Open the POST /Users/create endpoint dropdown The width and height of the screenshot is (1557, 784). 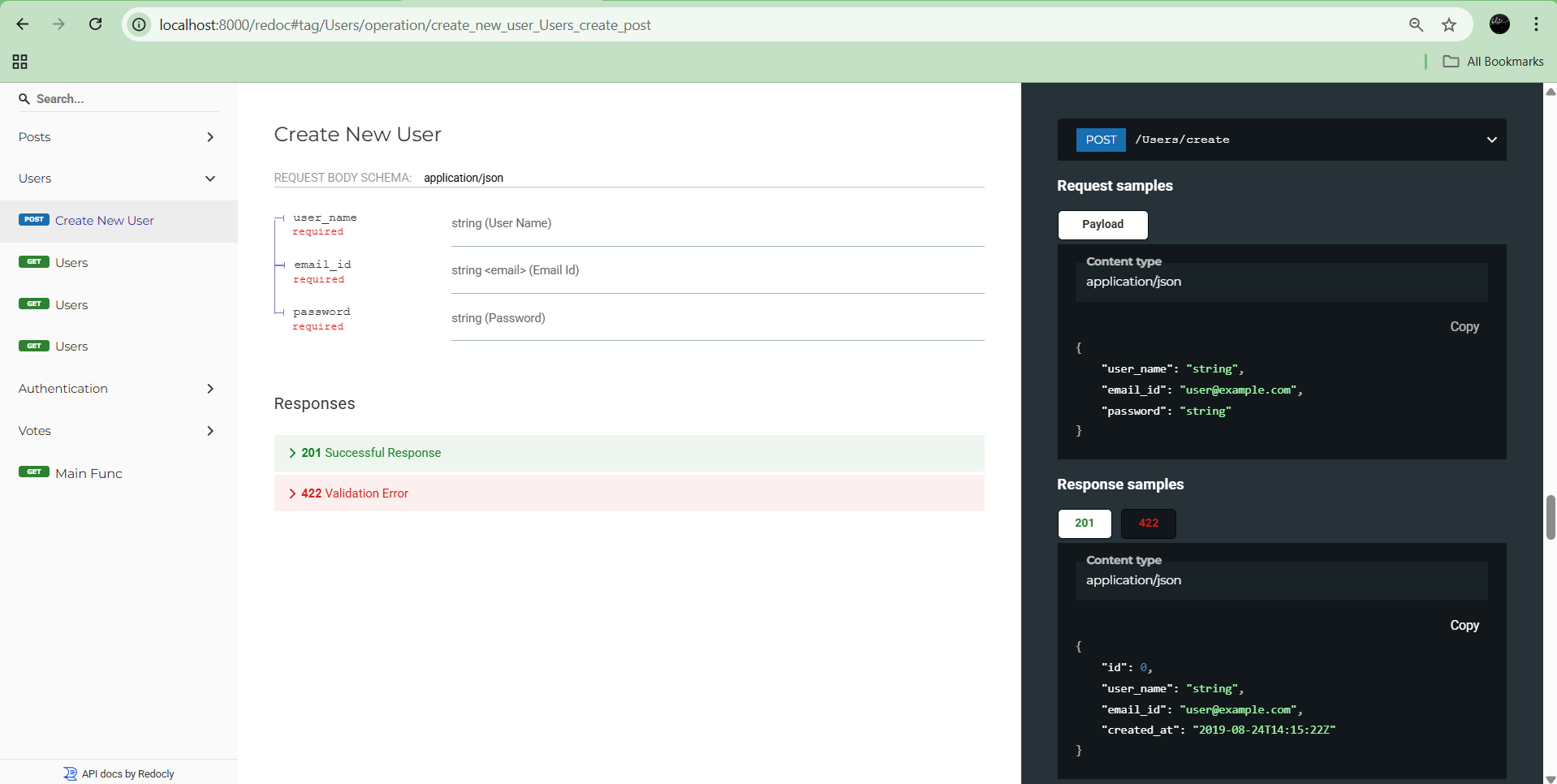point(1491,139)
